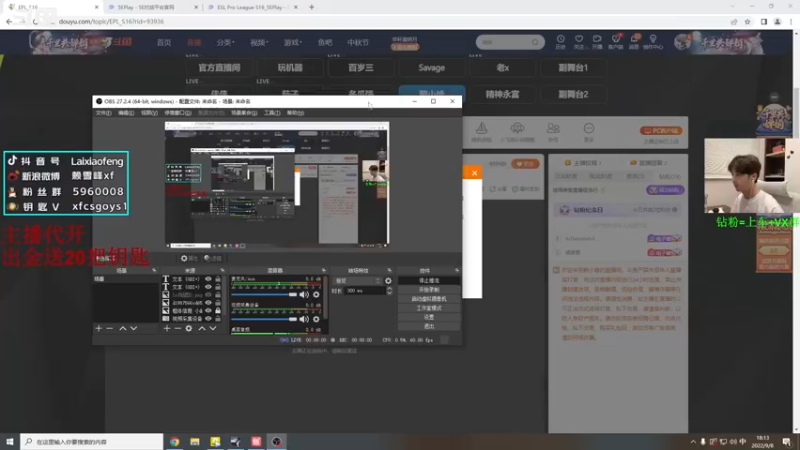Mute 视频采集设备 mixer speaker icon
800x450 pixels.
(304, 319)
